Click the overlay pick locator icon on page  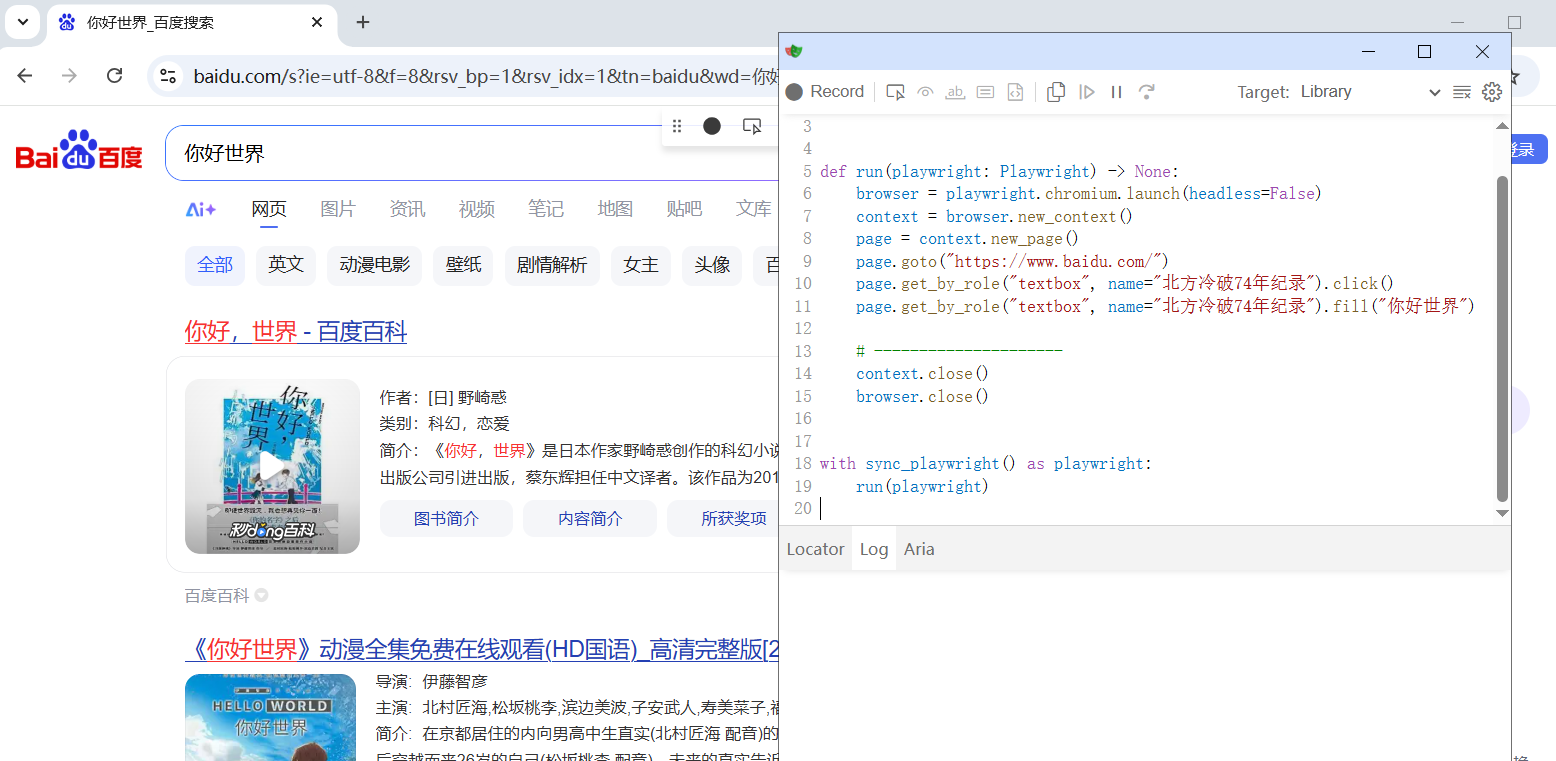[752, 126]
